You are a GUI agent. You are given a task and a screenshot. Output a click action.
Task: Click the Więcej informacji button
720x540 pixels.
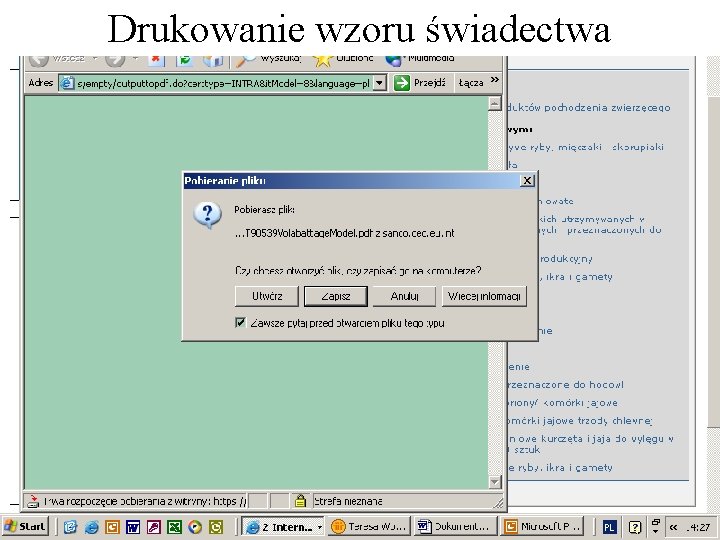pyautogui.click(x=484, y=296)
